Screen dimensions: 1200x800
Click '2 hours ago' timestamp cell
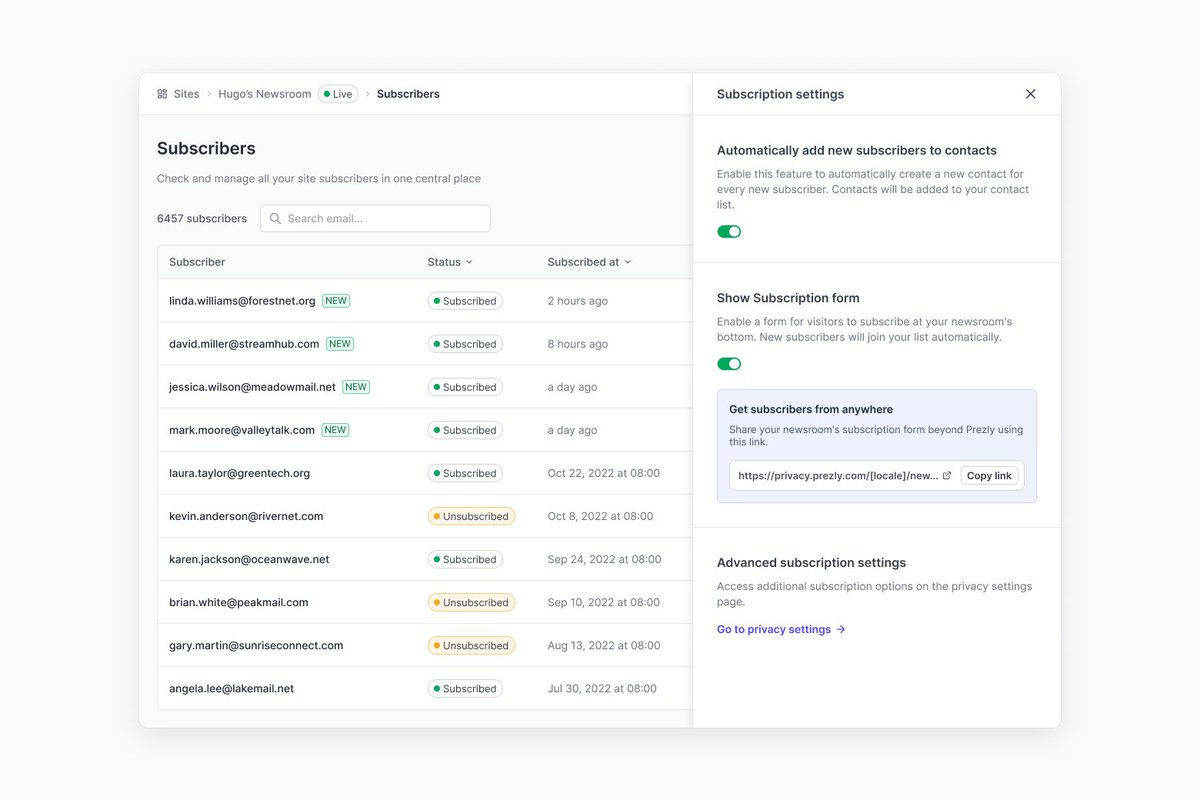tap(577, 301)
